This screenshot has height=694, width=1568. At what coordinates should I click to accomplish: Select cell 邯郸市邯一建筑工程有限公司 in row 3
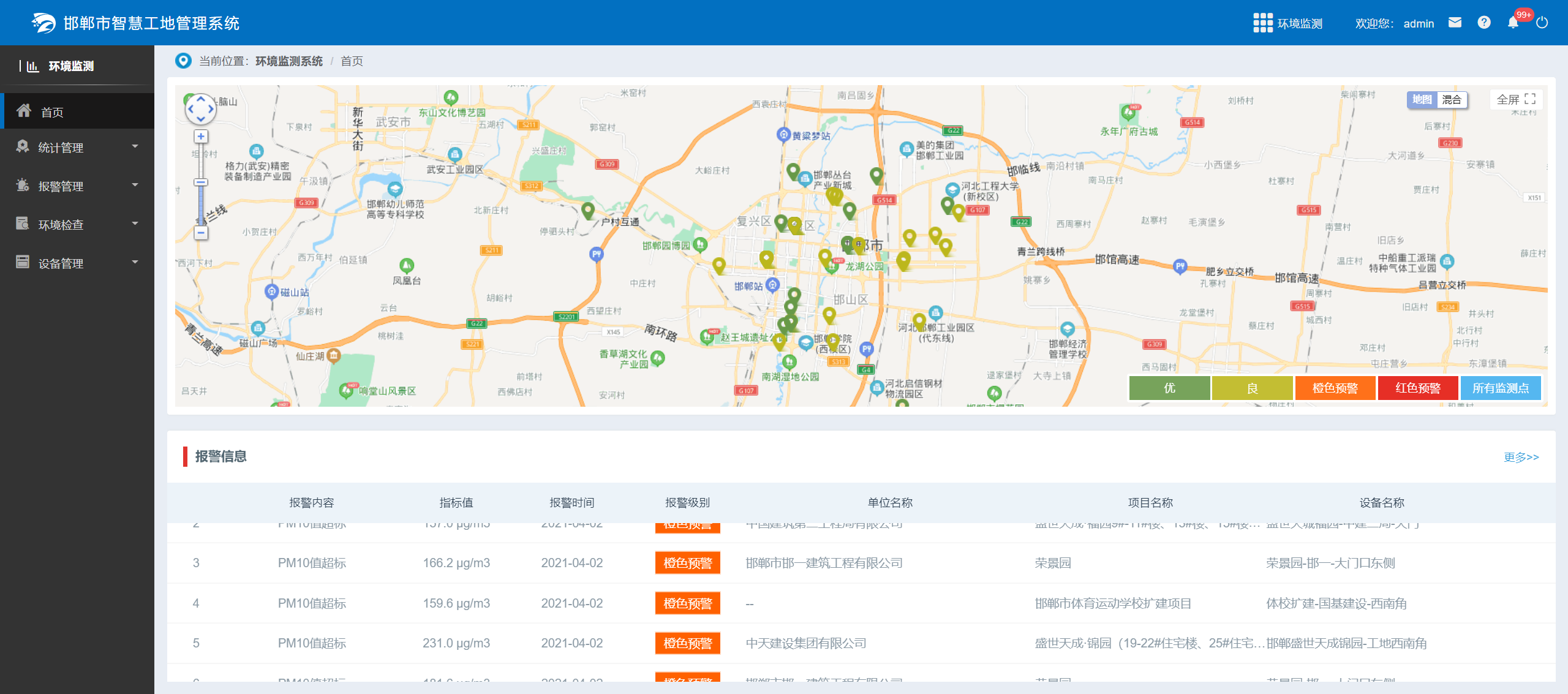coord(824,563)
